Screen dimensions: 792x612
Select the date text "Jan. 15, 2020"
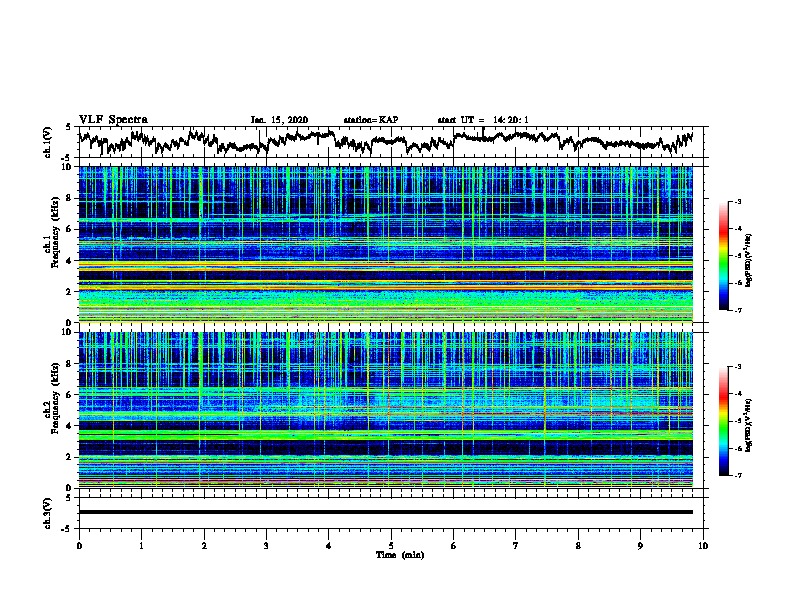tap(279, 120)
